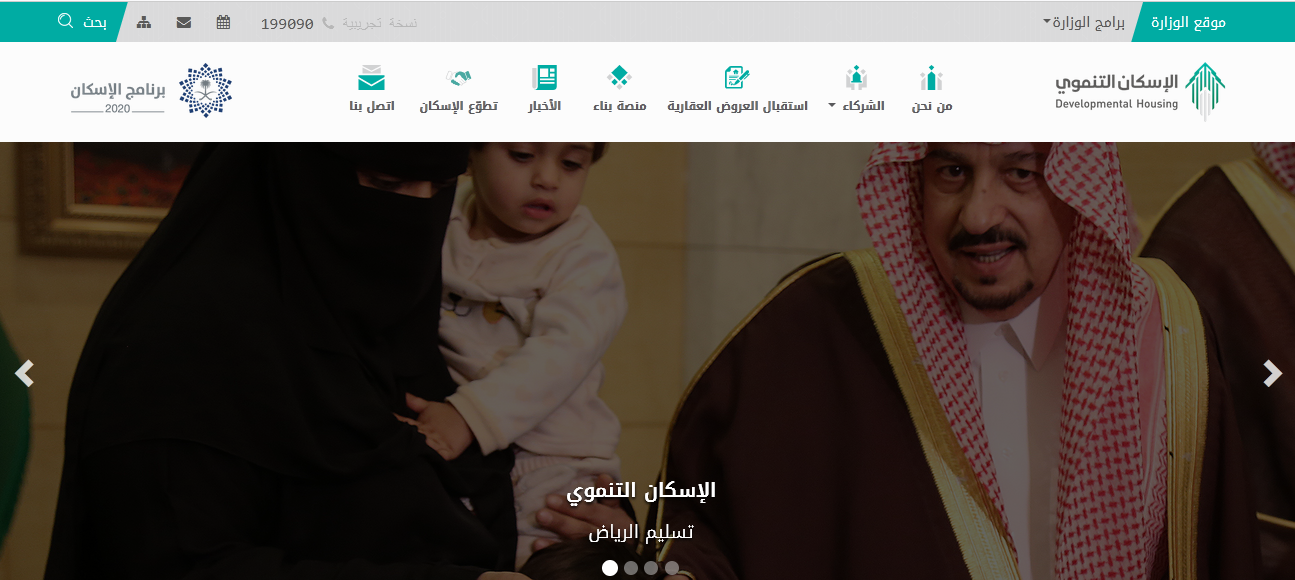Click the contact us envelope icon

pos(372,78)
